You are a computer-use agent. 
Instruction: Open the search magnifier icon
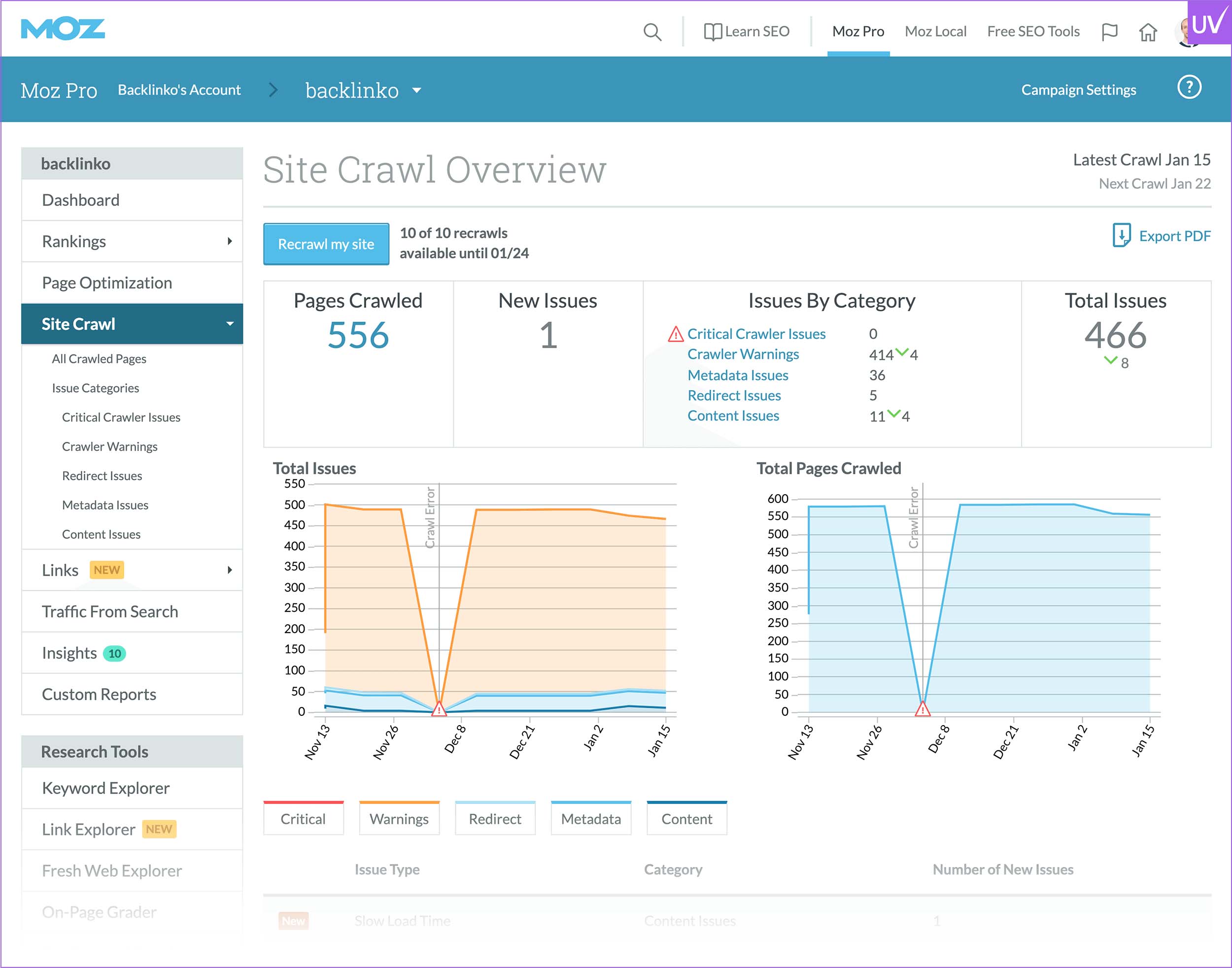tap(652, 32)
